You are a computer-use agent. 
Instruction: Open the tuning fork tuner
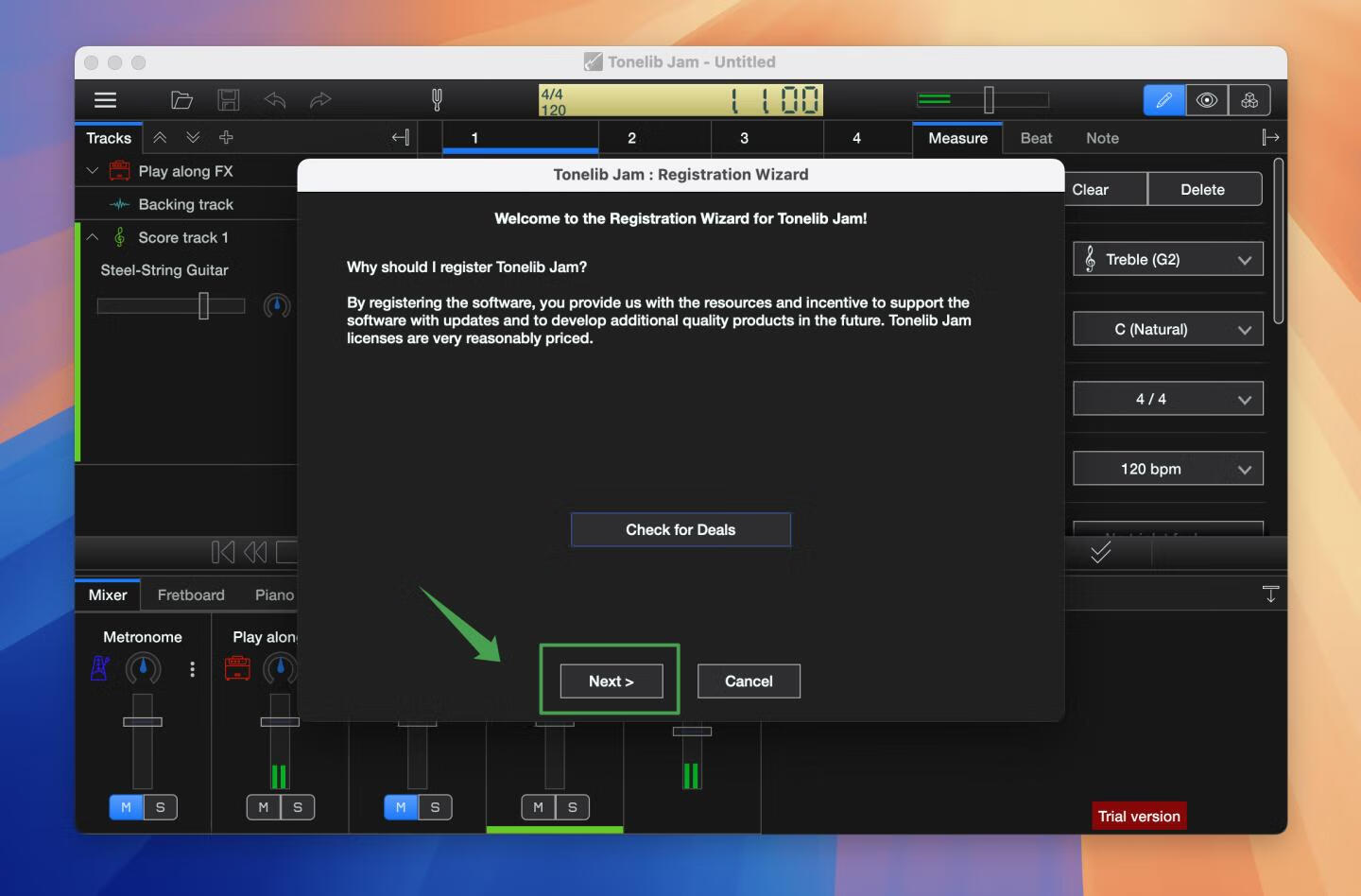(437, 100)
